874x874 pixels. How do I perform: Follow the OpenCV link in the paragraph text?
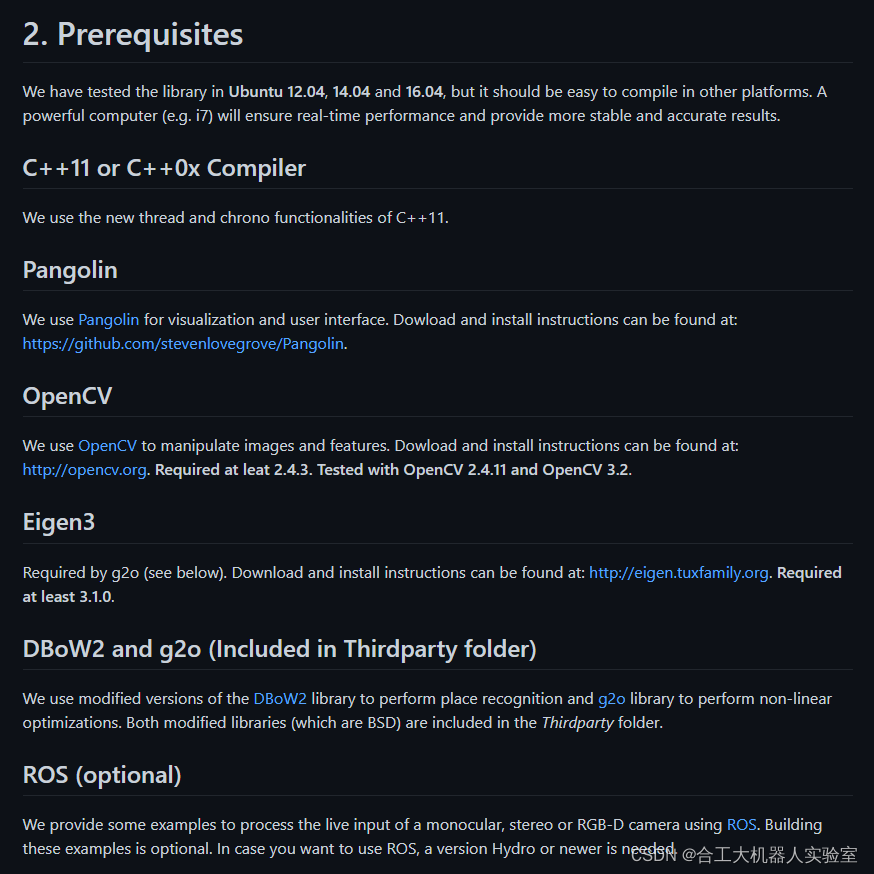107,446
